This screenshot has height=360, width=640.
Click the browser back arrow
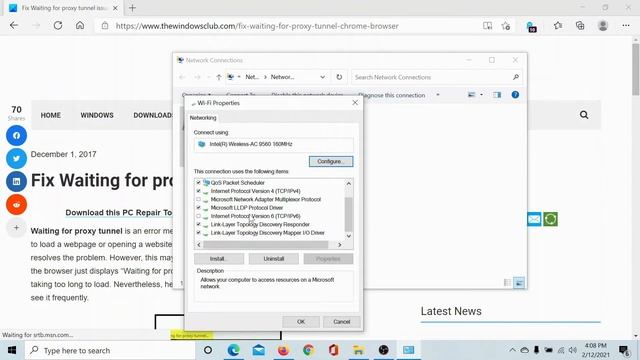(x=14, y=25)
